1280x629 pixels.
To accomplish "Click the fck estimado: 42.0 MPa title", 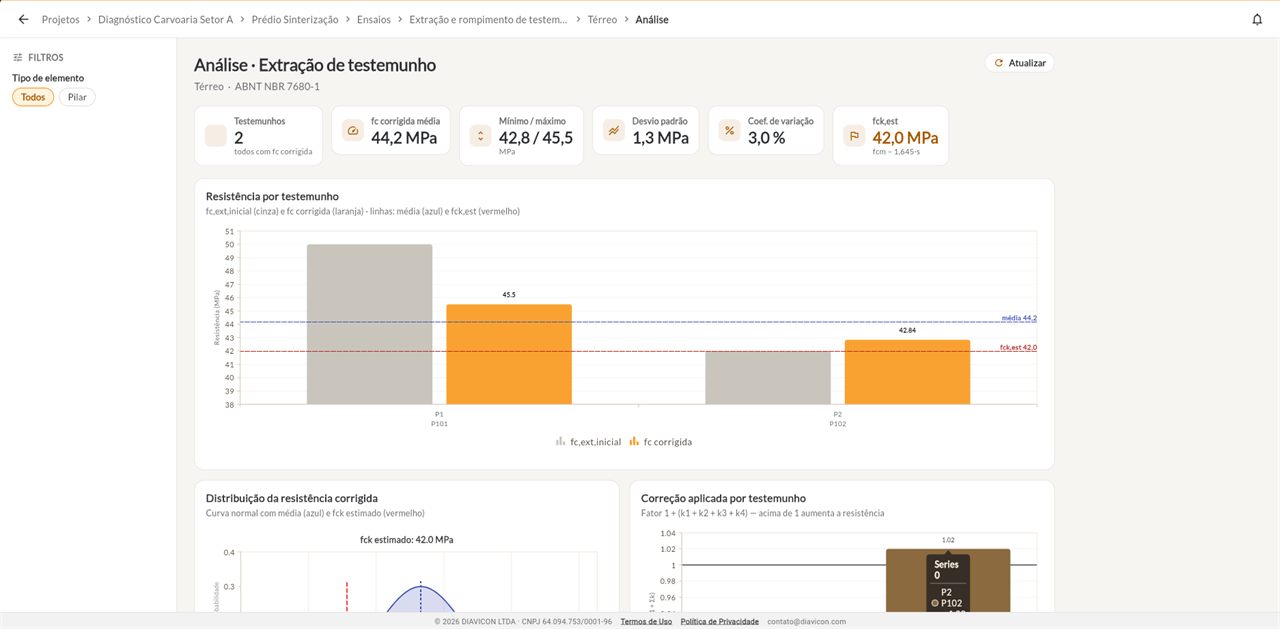I will click(x=407, y=540).
